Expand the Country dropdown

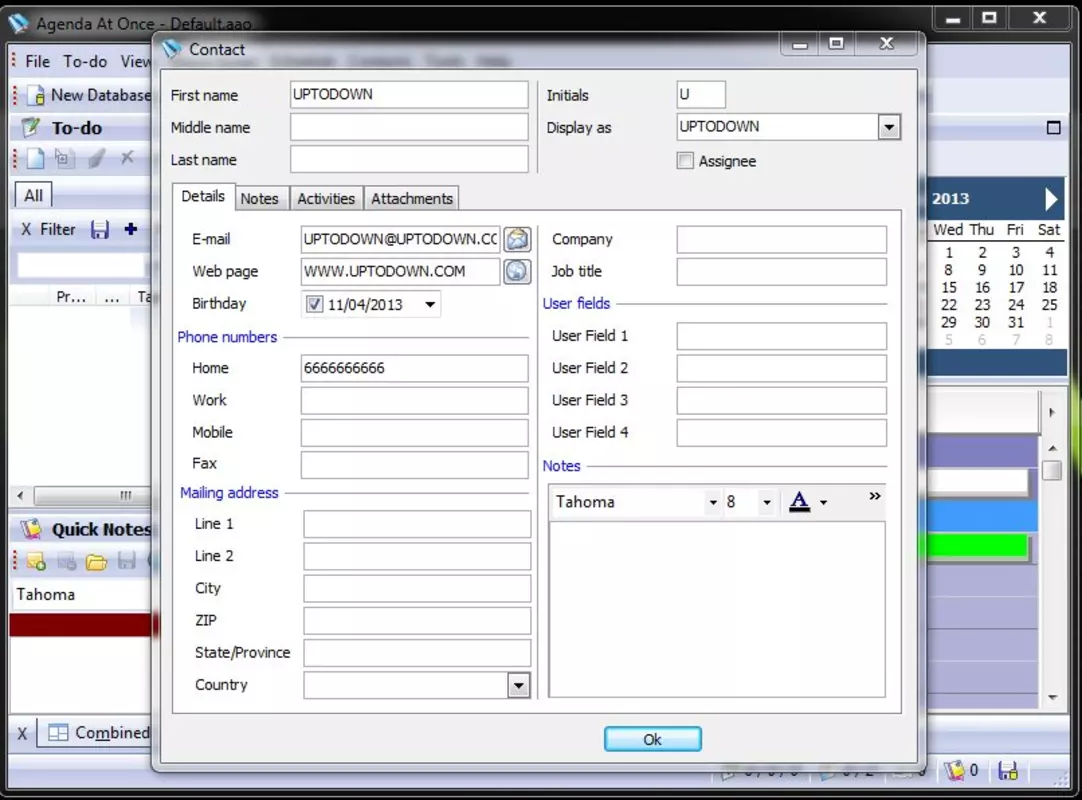pos(518,685)
